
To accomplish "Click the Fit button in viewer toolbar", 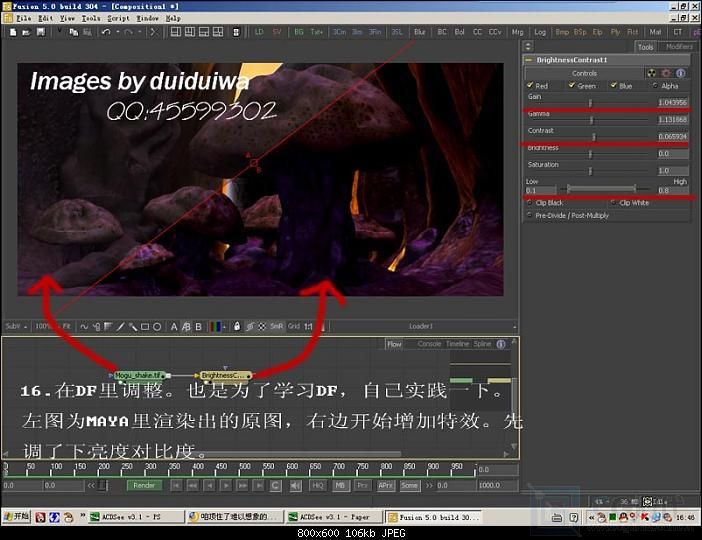I will [66, 327].
